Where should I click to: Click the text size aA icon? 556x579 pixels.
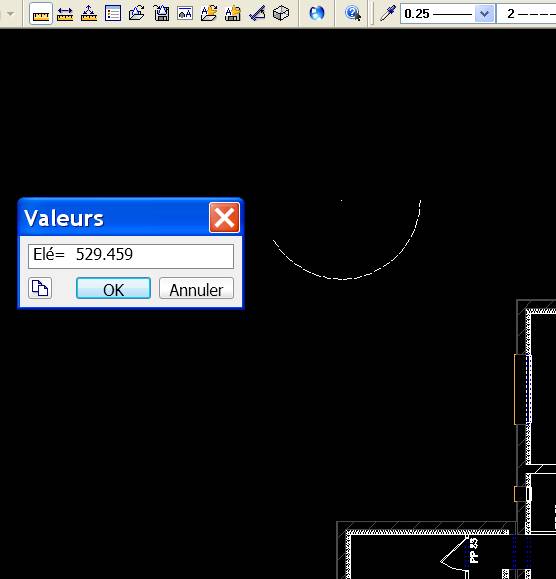coord(185,14)
